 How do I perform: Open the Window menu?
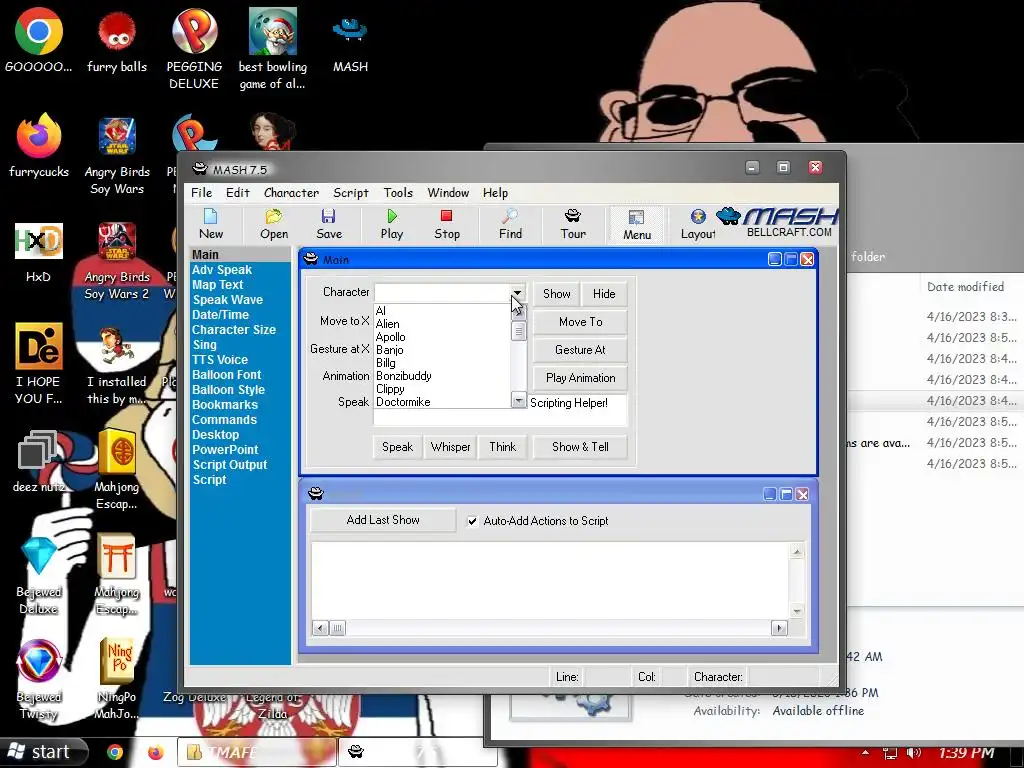(448, 193)
